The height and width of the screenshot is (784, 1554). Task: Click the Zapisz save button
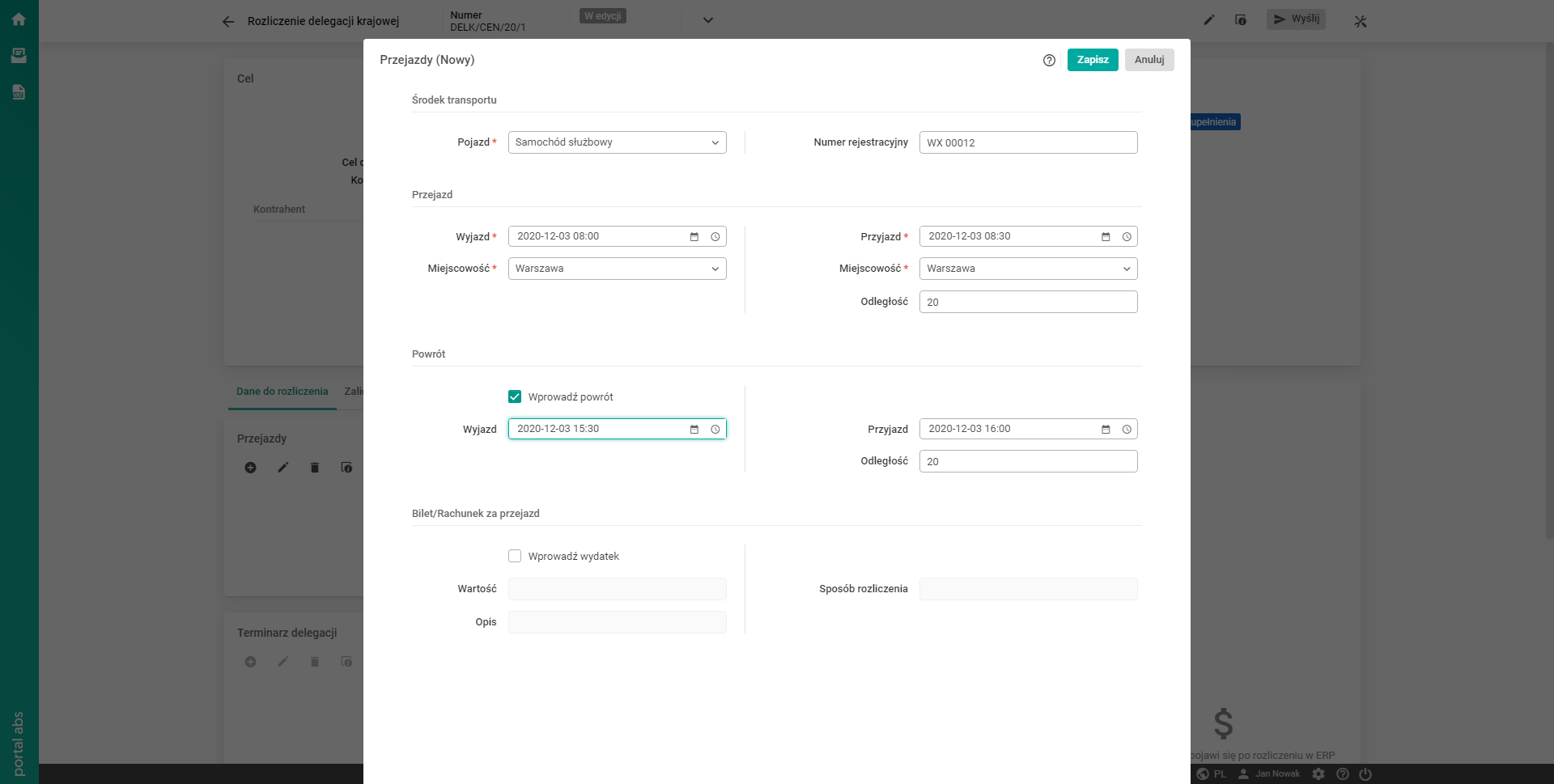(1092, 60)
